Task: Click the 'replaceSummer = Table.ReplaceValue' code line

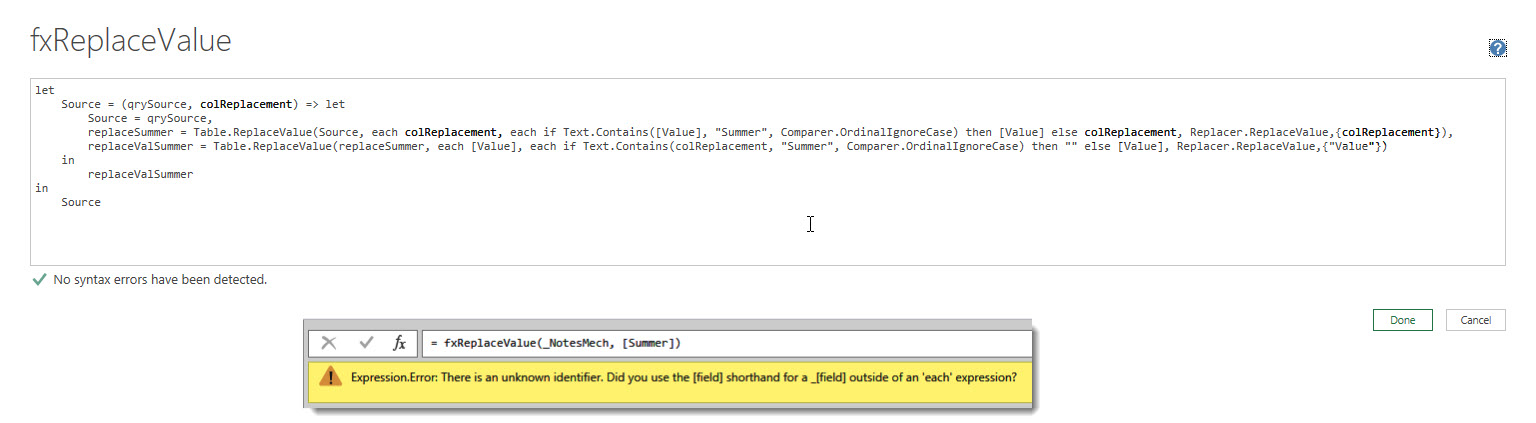Action: 770,132
